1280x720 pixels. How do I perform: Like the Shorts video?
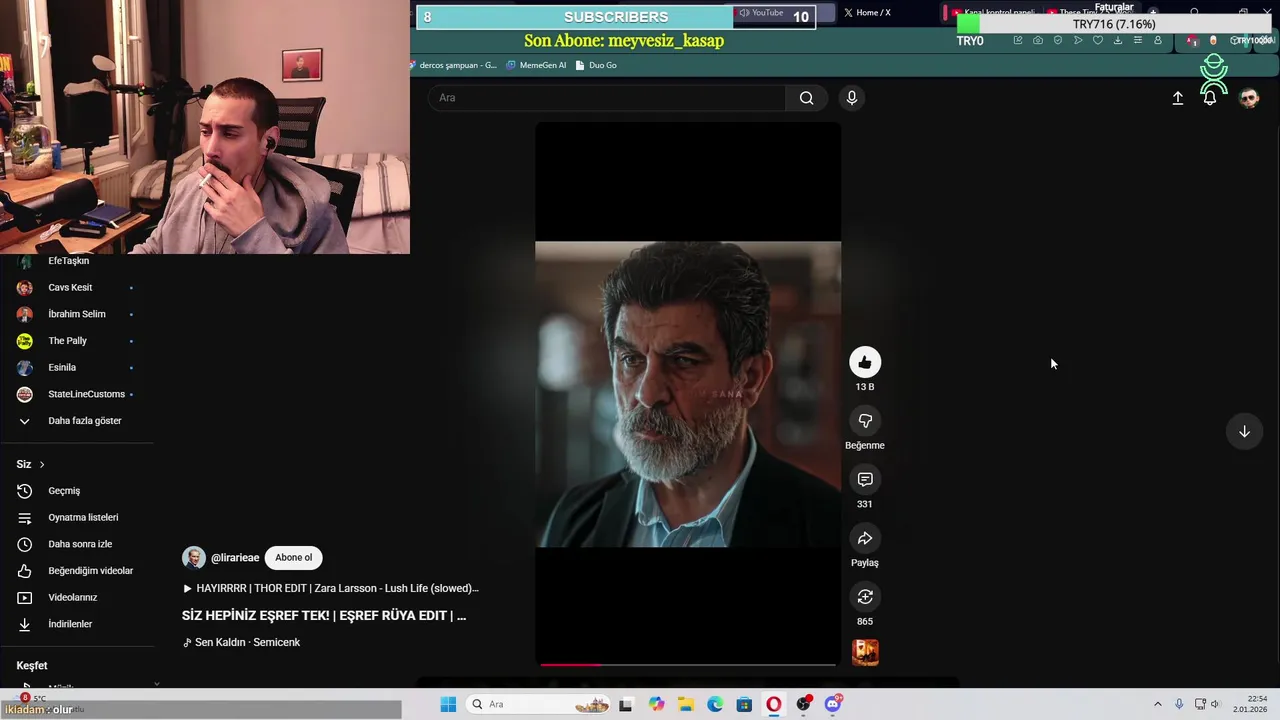coord(865,362)
